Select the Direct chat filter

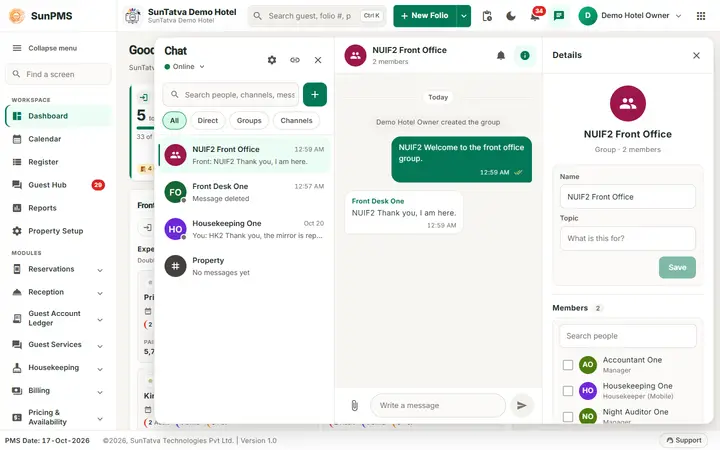[208, 121]
